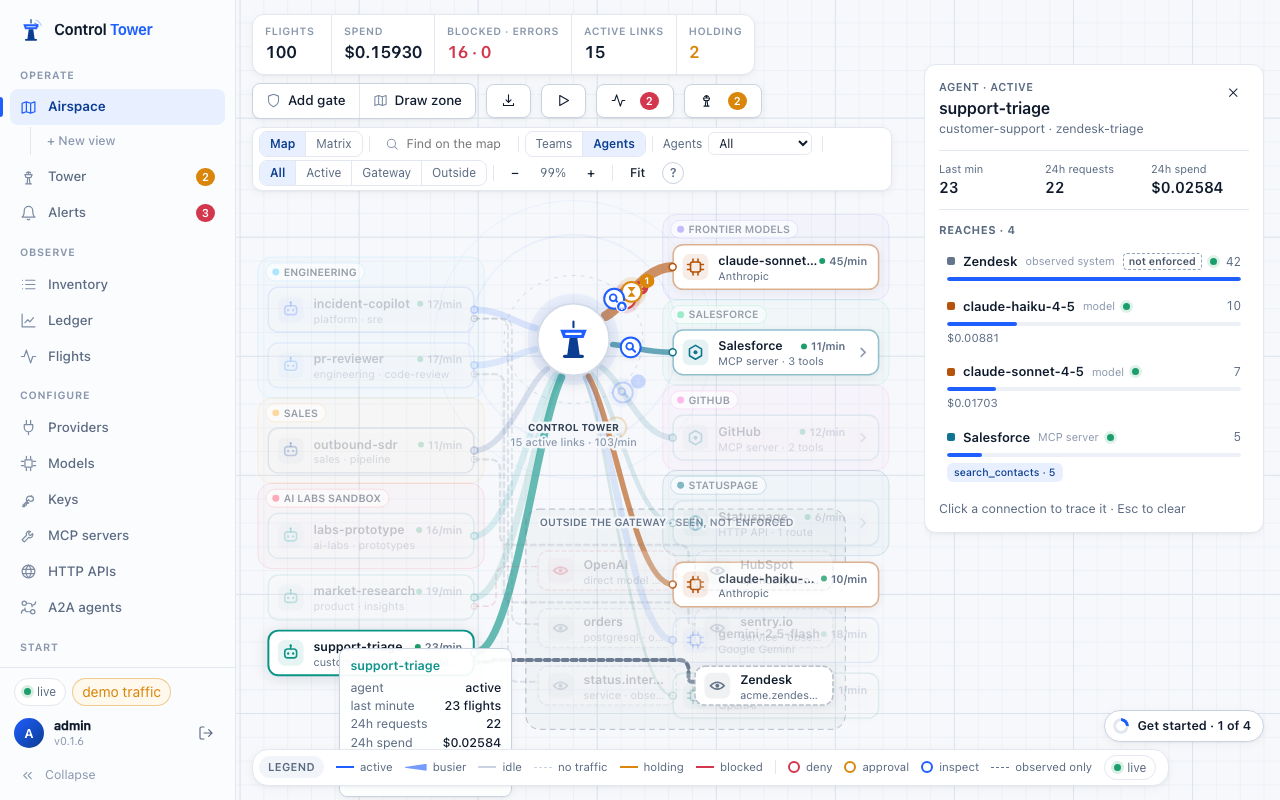Click the Add gate button
This screenshot has height=800, width=1280.
coord(306,101)
